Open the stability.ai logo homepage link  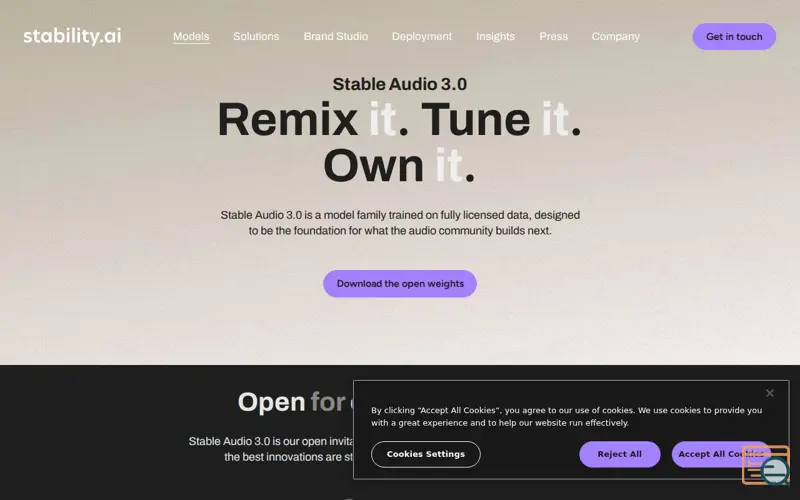click(72, 36)
